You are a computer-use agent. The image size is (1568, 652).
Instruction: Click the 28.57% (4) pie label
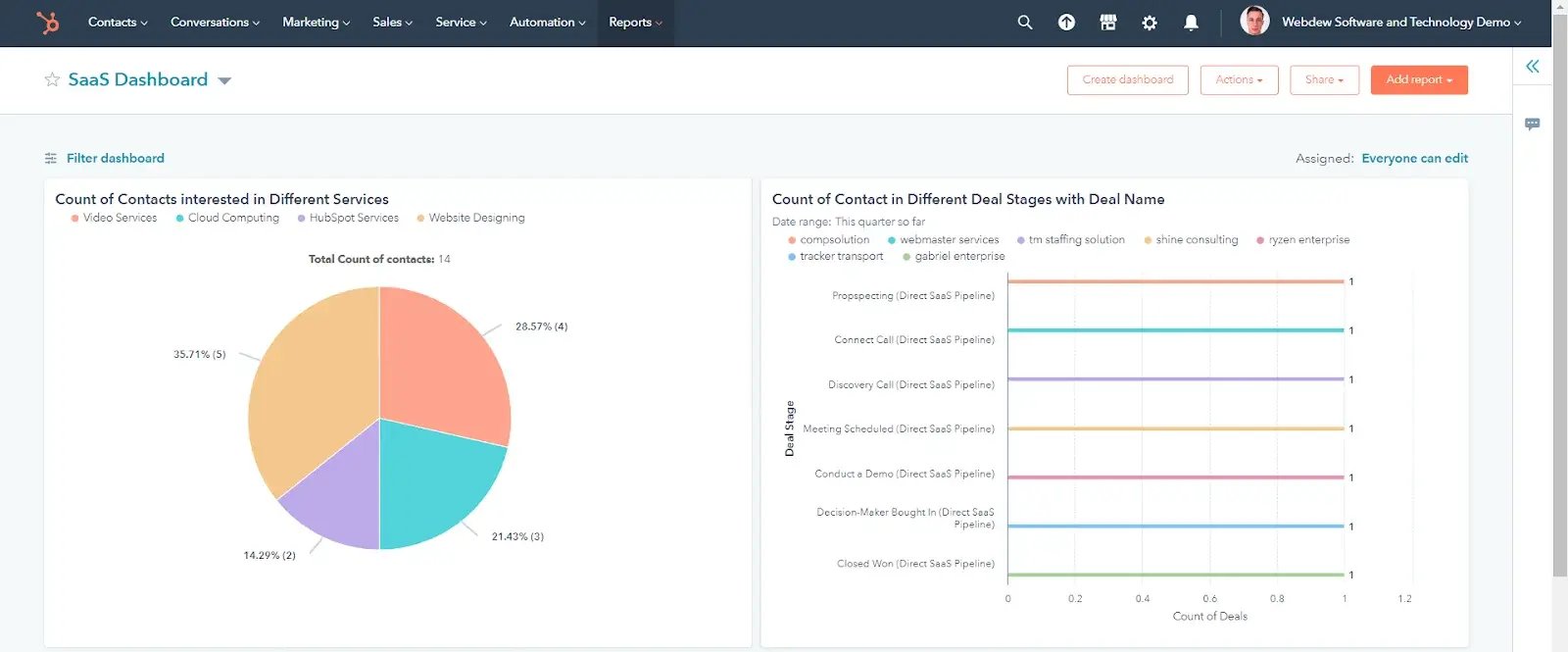(541, 326)
